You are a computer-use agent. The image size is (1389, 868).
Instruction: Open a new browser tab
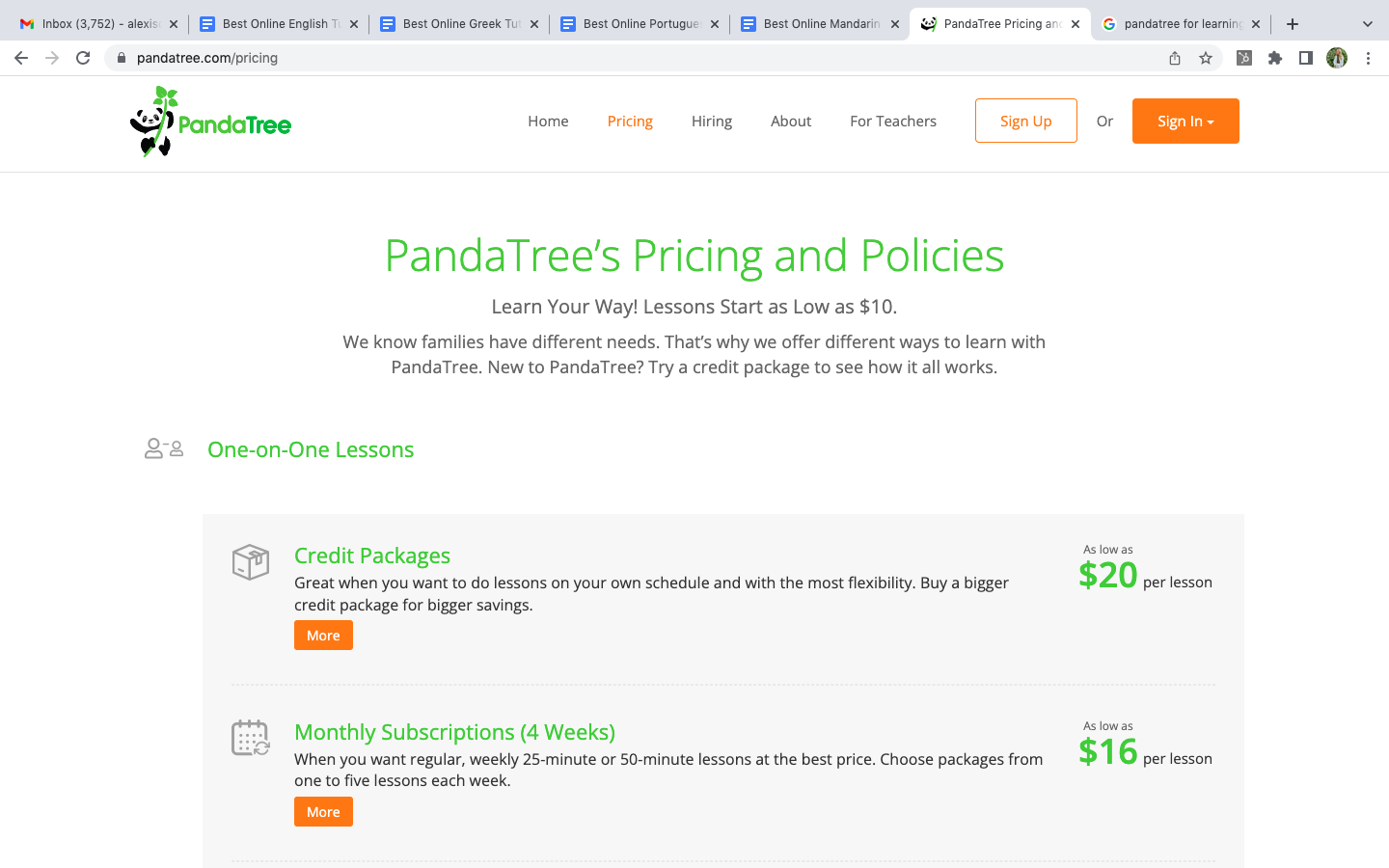[x=1293, y=24]
